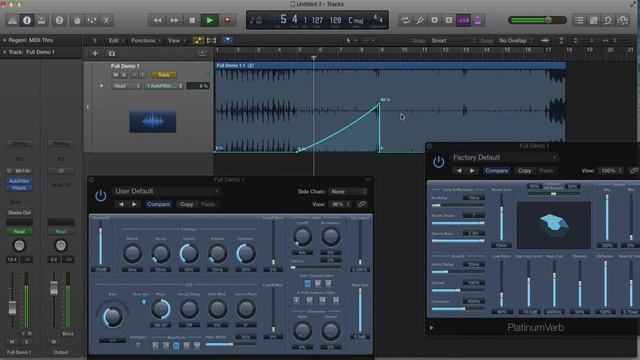Click the red Record button

pyautogui.click(x=227, y=20)
